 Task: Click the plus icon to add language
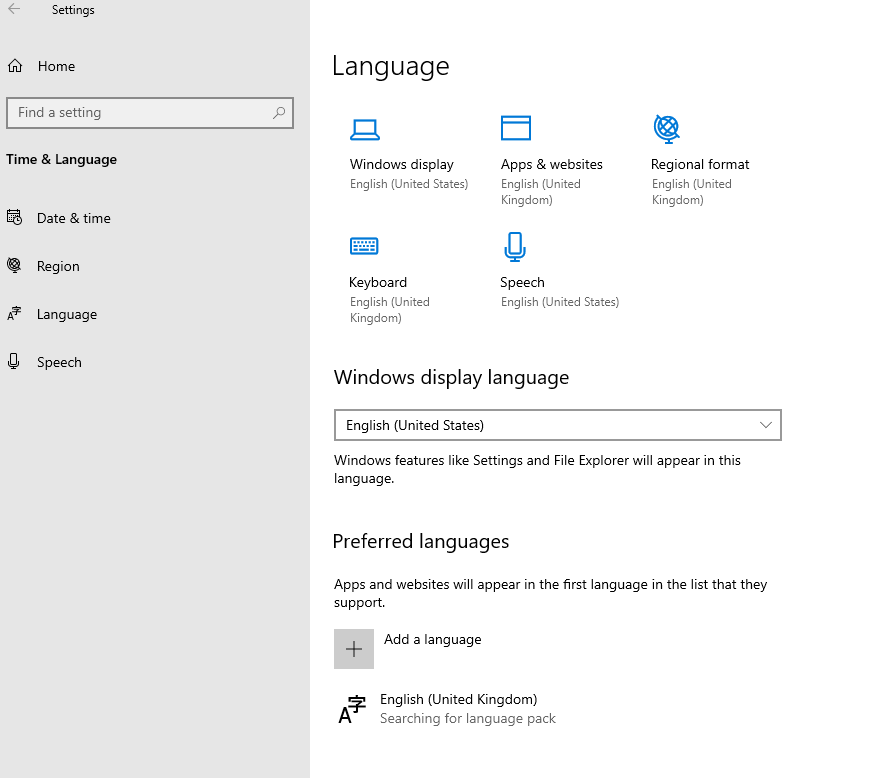click(x=354, y=649)
